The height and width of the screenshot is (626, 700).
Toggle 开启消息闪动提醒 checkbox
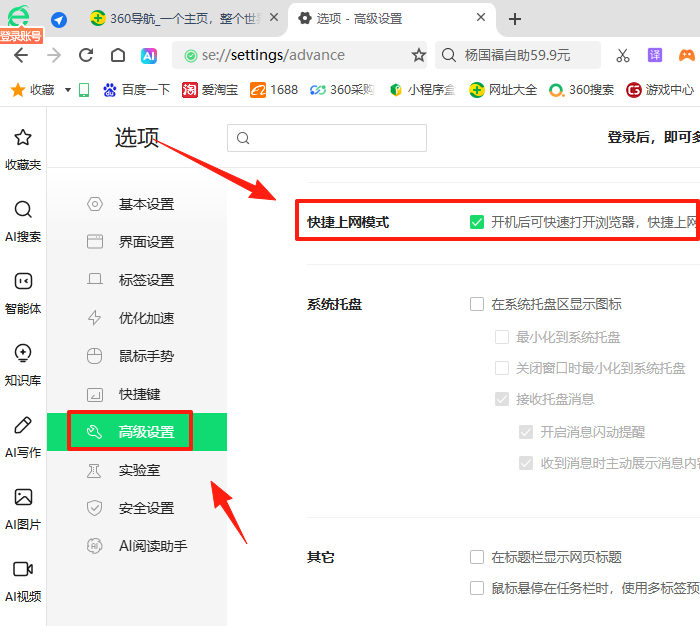(x=526, y=432)
